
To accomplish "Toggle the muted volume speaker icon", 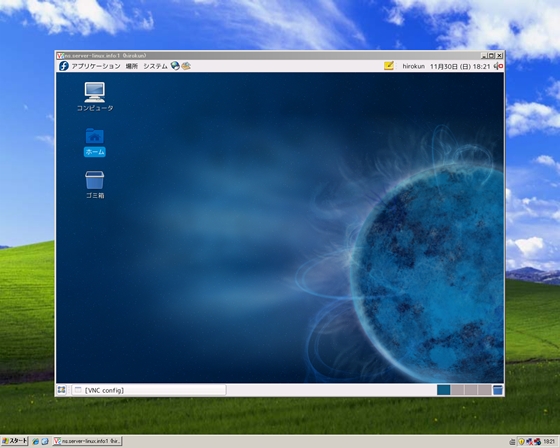I will click(499, 66).
